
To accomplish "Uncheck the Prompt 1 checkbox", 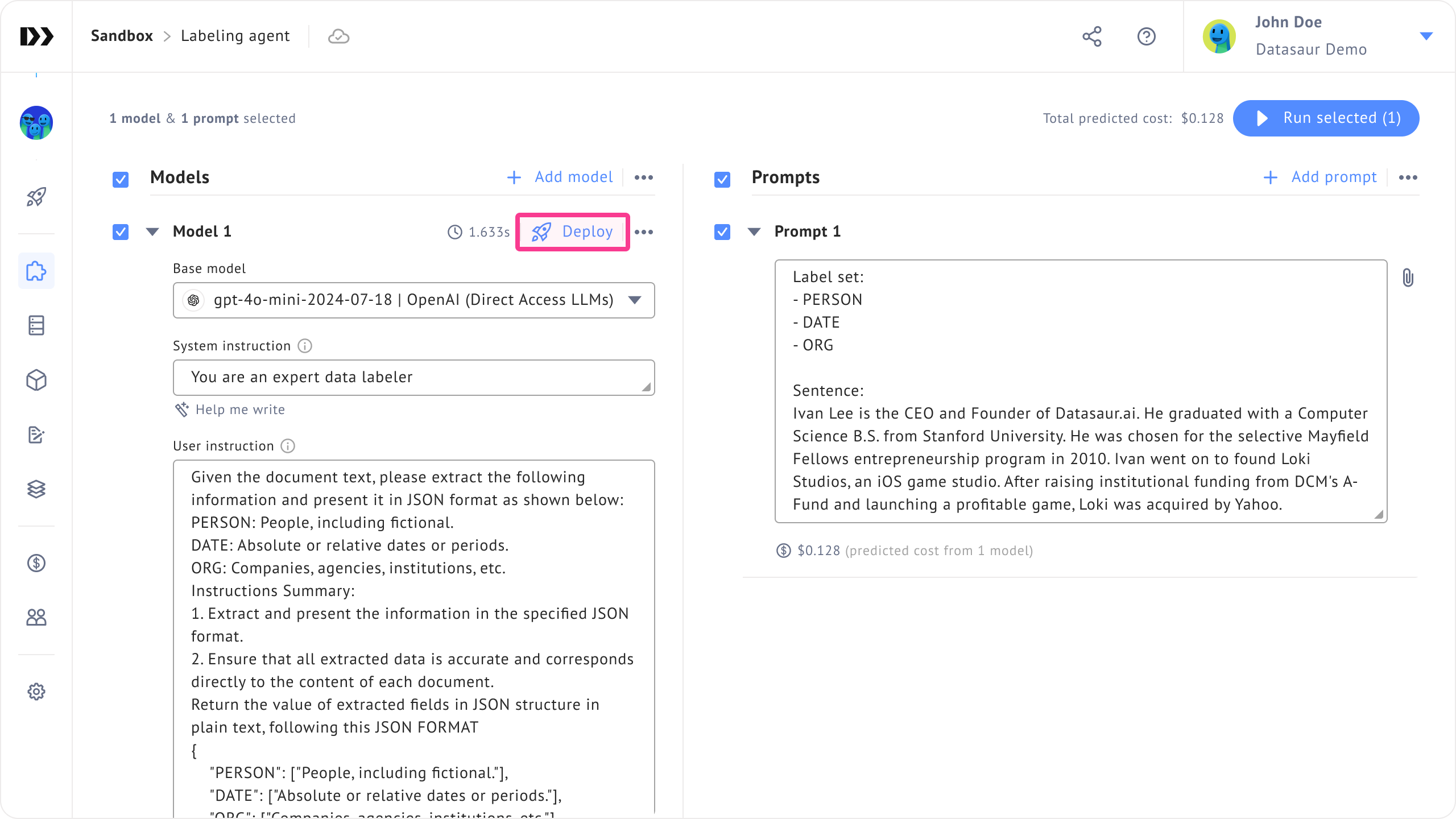I will pos(722,232).
